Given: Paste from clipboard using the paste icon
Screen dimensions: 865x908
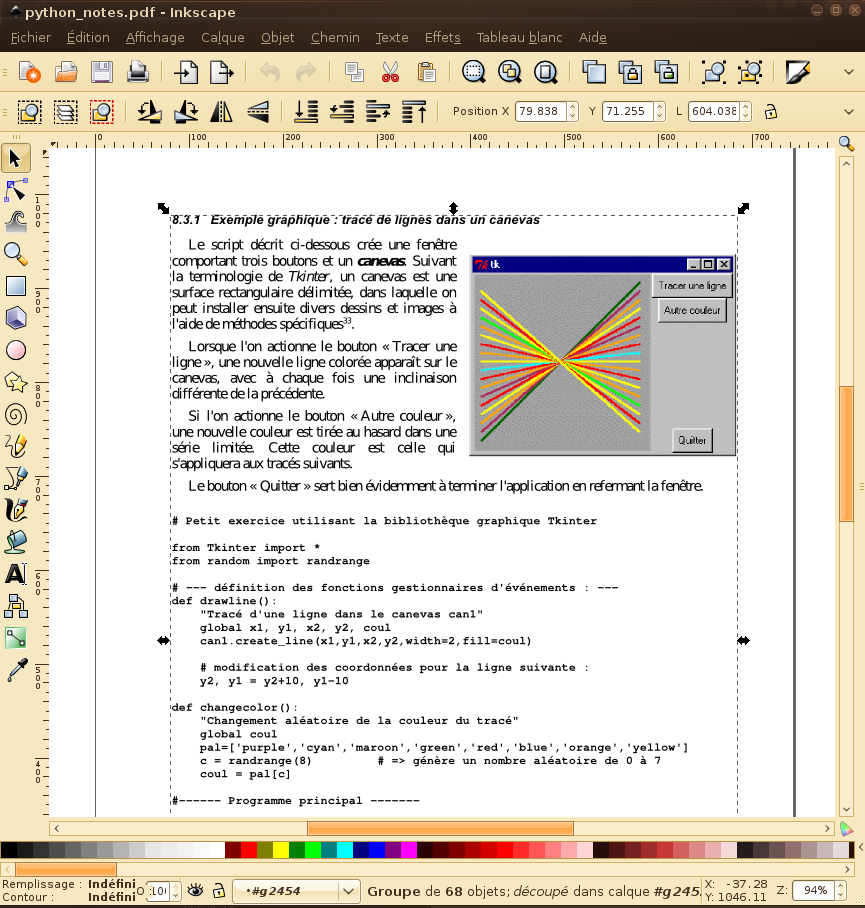Looking at the screenshot, I should pyautogui.click(x=427, y=72).
